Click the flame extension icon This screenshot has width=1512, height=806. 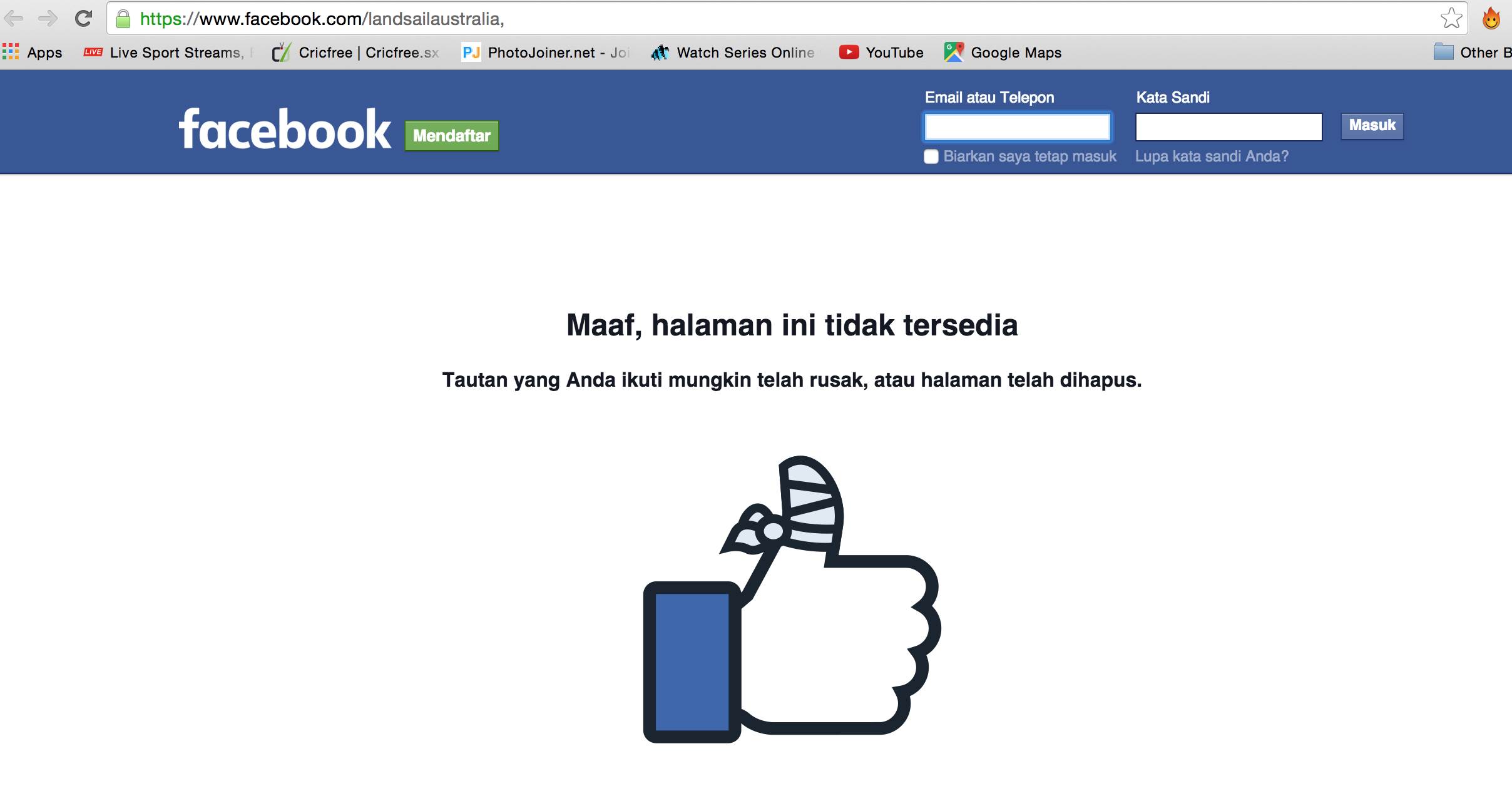[x=1491, y=19]
